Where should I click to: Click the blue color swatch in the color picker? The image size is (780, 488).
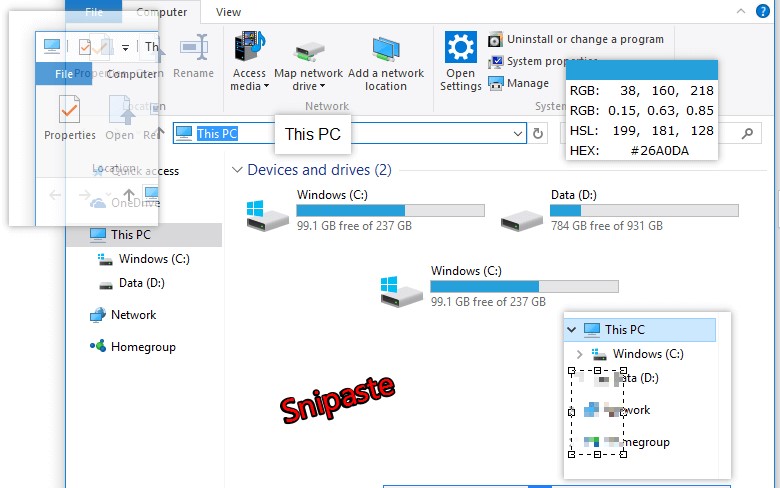[x=642, y=70]
